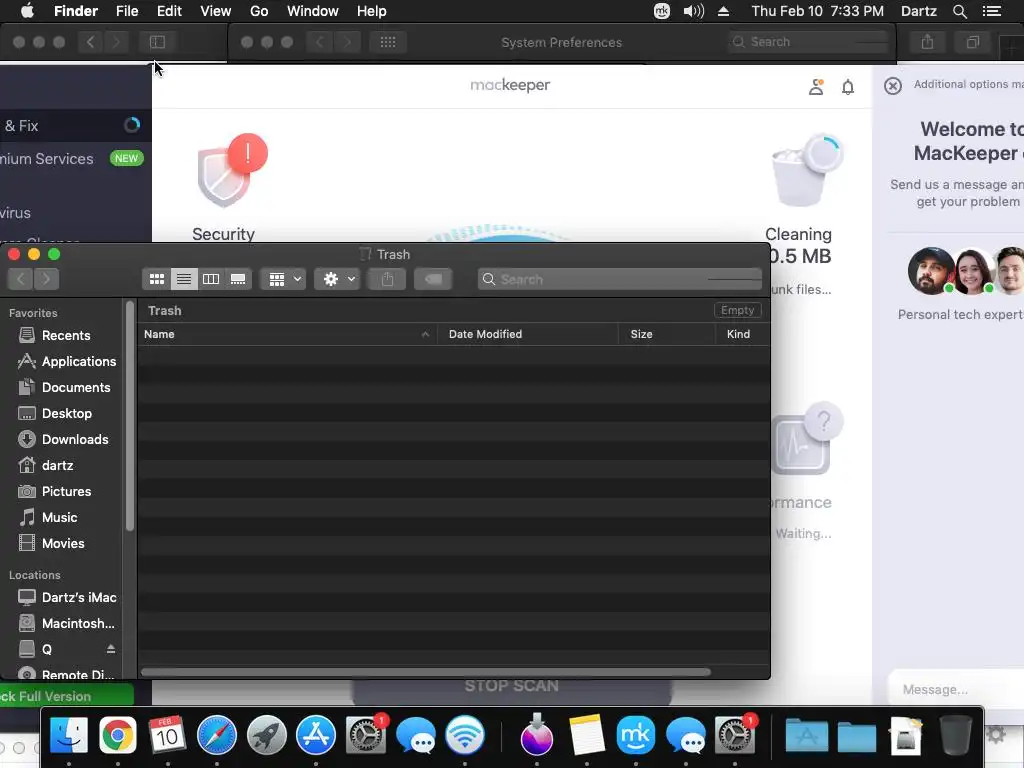Open Launchpad rocket in the Dock

point(266,735)
